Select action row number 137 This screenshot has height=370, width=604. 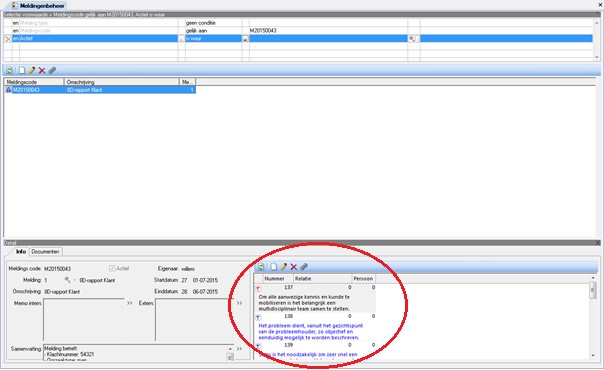coord(315,288)
